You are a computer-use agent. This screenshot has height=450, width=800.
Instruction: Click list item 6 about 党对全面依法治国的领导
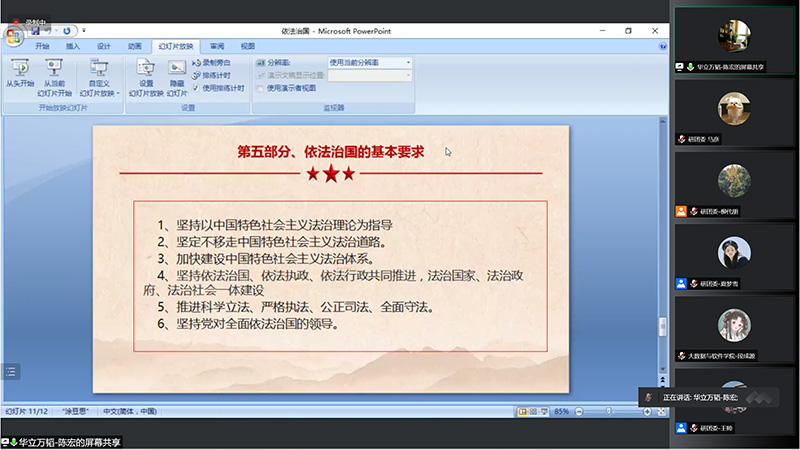pyautogui.click(x=248, y=324)
